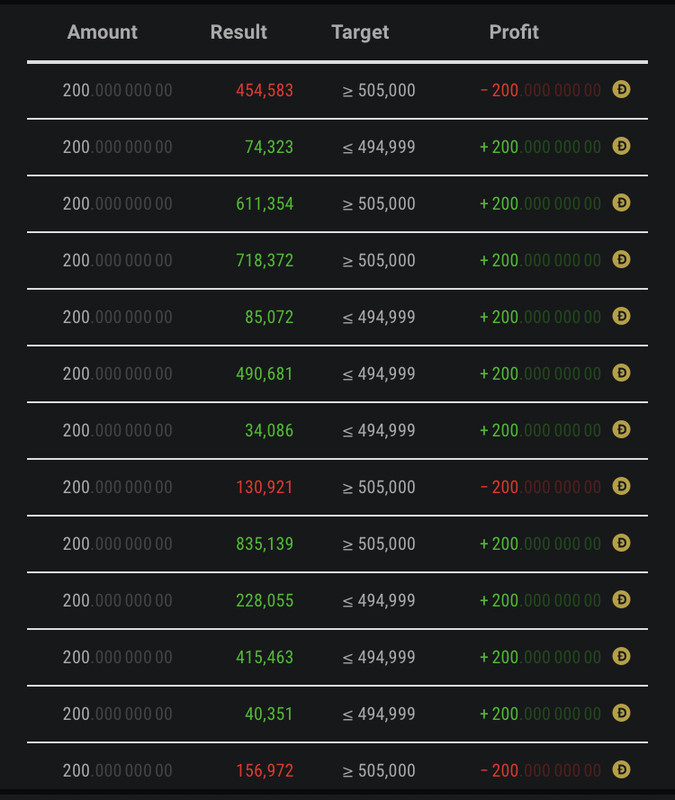675x800 pixels.
Task: Select the losing result 454,583
Action: (x=264, y=91)
